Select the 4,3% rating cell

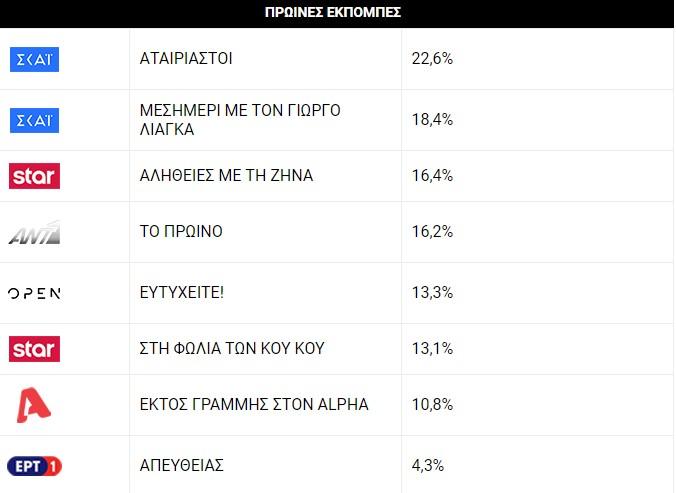pos(428,465)
